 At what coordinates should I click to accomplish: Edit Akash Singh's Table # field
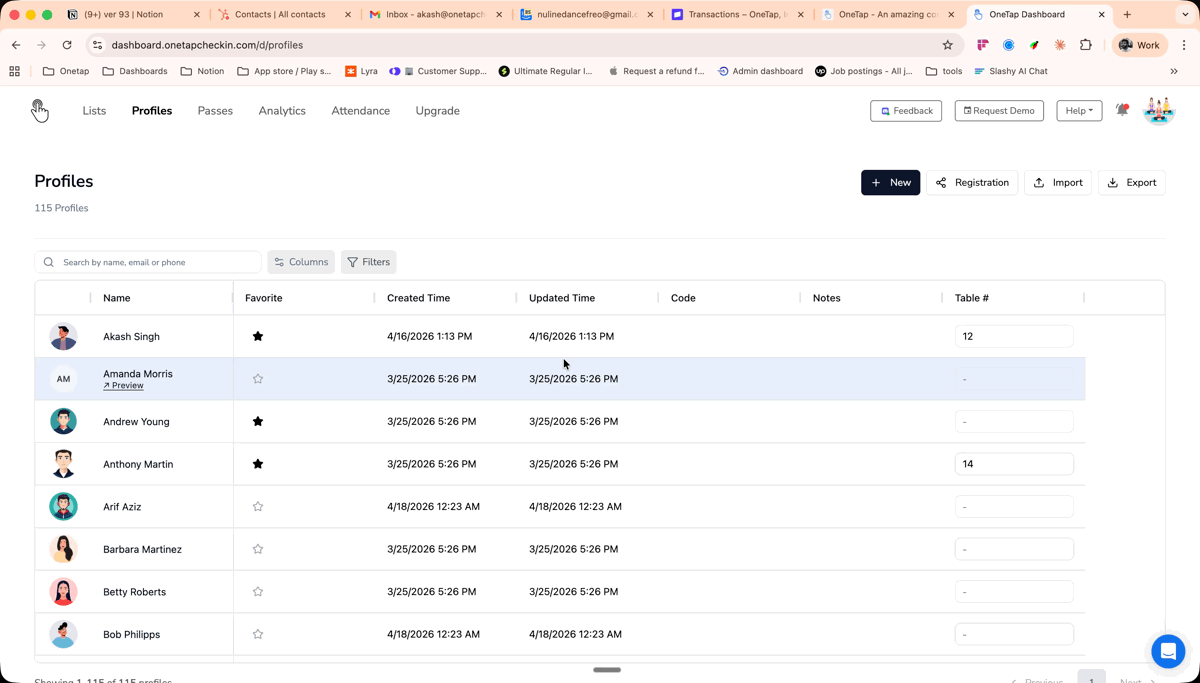(1014, 336)
